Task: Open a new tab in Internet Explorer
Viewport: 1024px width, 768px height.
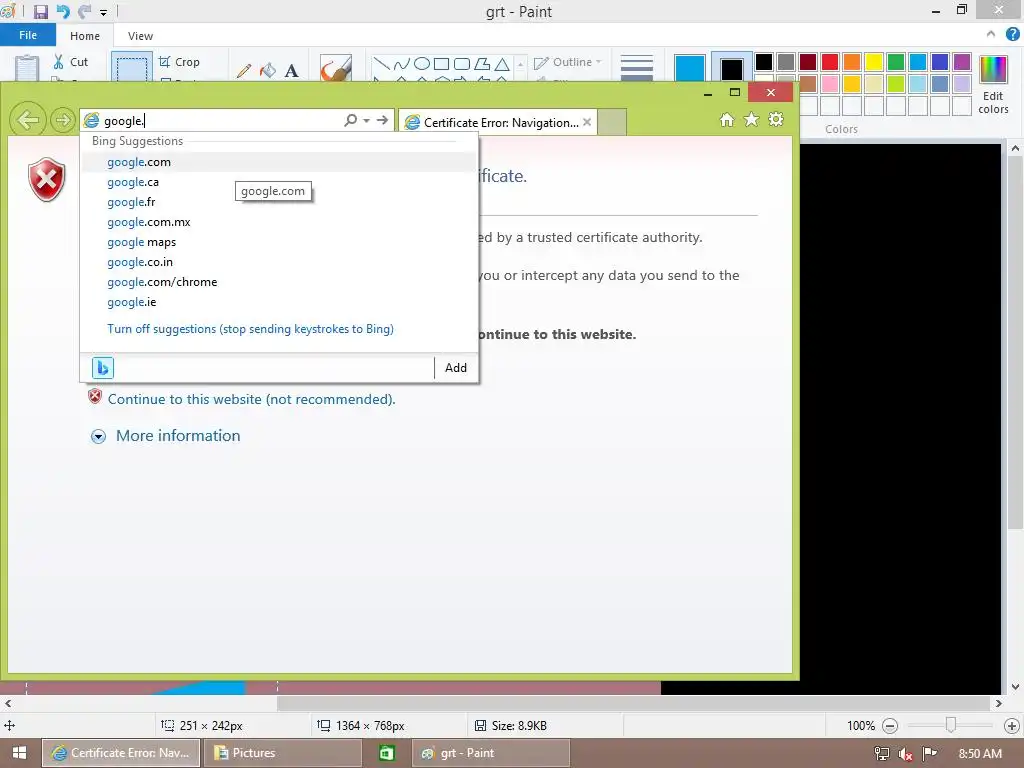Action: pyautogui.click(x=612, y=122)
